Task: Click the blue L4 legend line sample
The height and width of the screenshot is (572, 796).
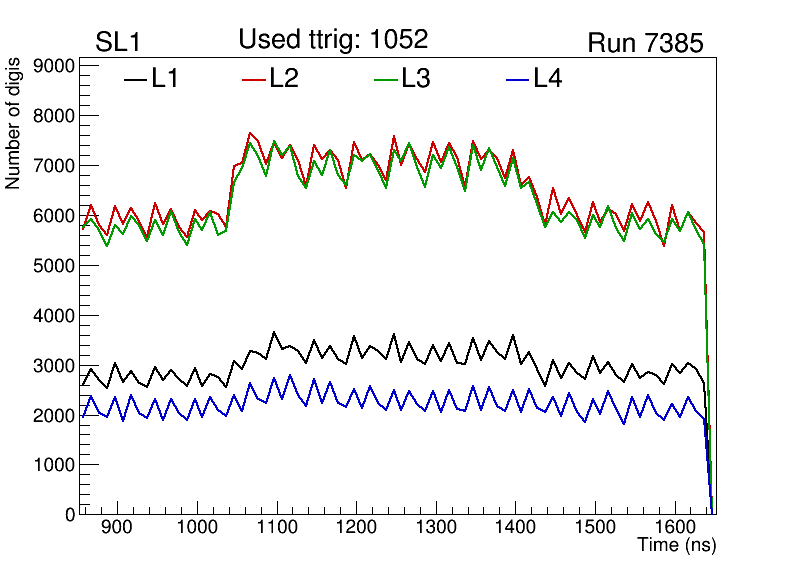Action: [518, 80]
